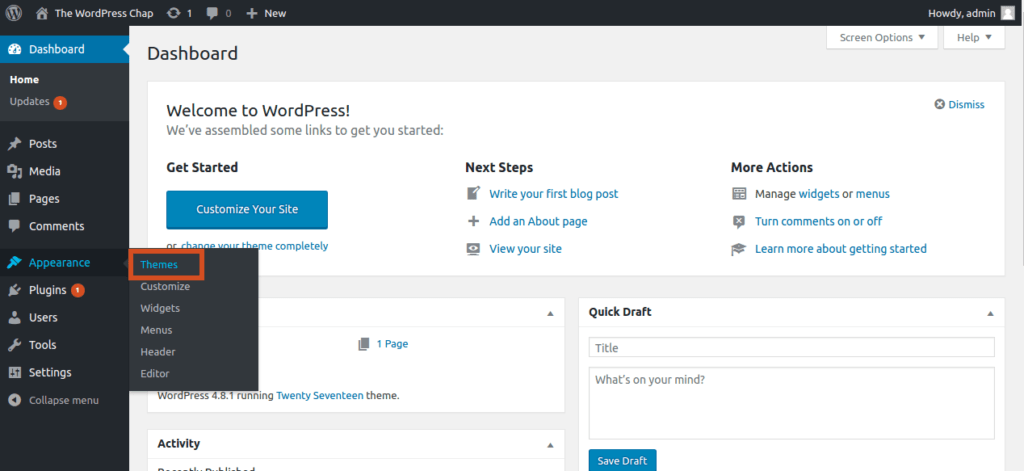
Task: Click the Dismiss link in welcome panel
Action: coord(967,105)
